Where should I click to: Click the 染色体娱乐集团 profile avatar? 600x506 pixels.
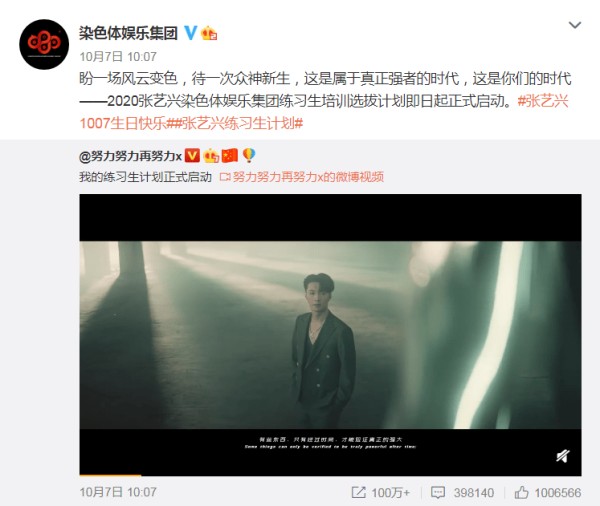coord(44,45)
